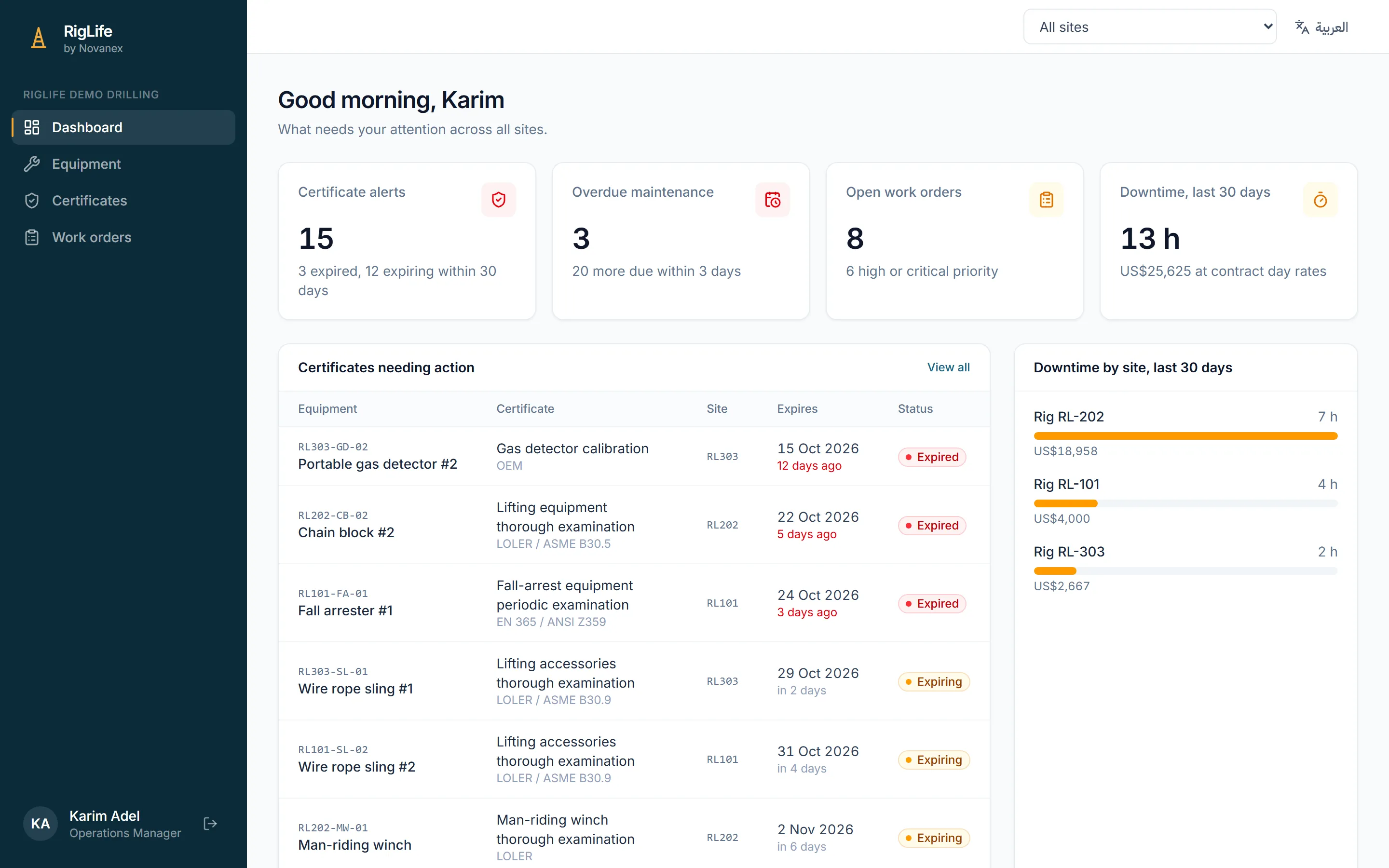Open the Certificates menu item
Viewport: 1389px width, 868px height.
(x=123, y=201)
